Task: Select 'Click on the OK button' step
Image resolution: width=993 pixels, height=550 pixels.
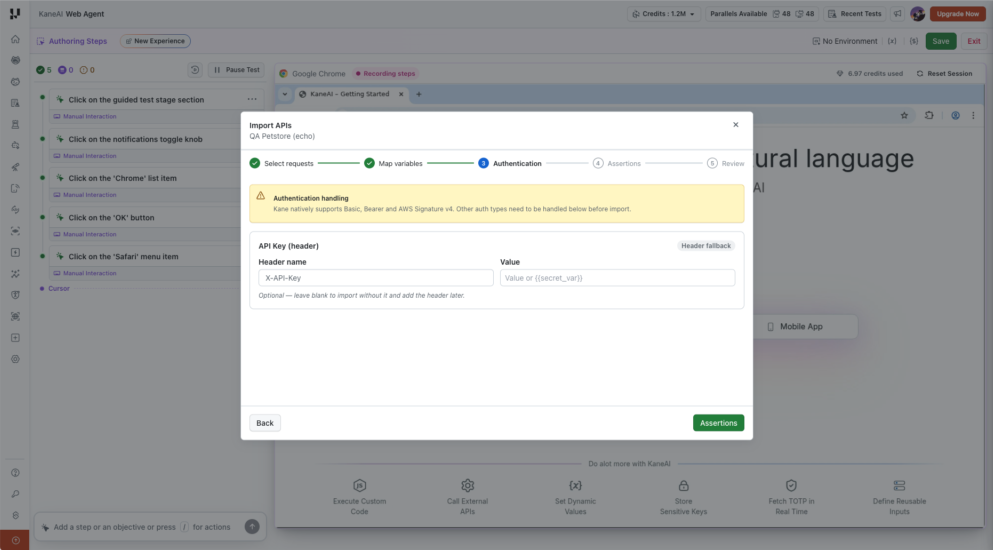Action: tap(111, 217)
